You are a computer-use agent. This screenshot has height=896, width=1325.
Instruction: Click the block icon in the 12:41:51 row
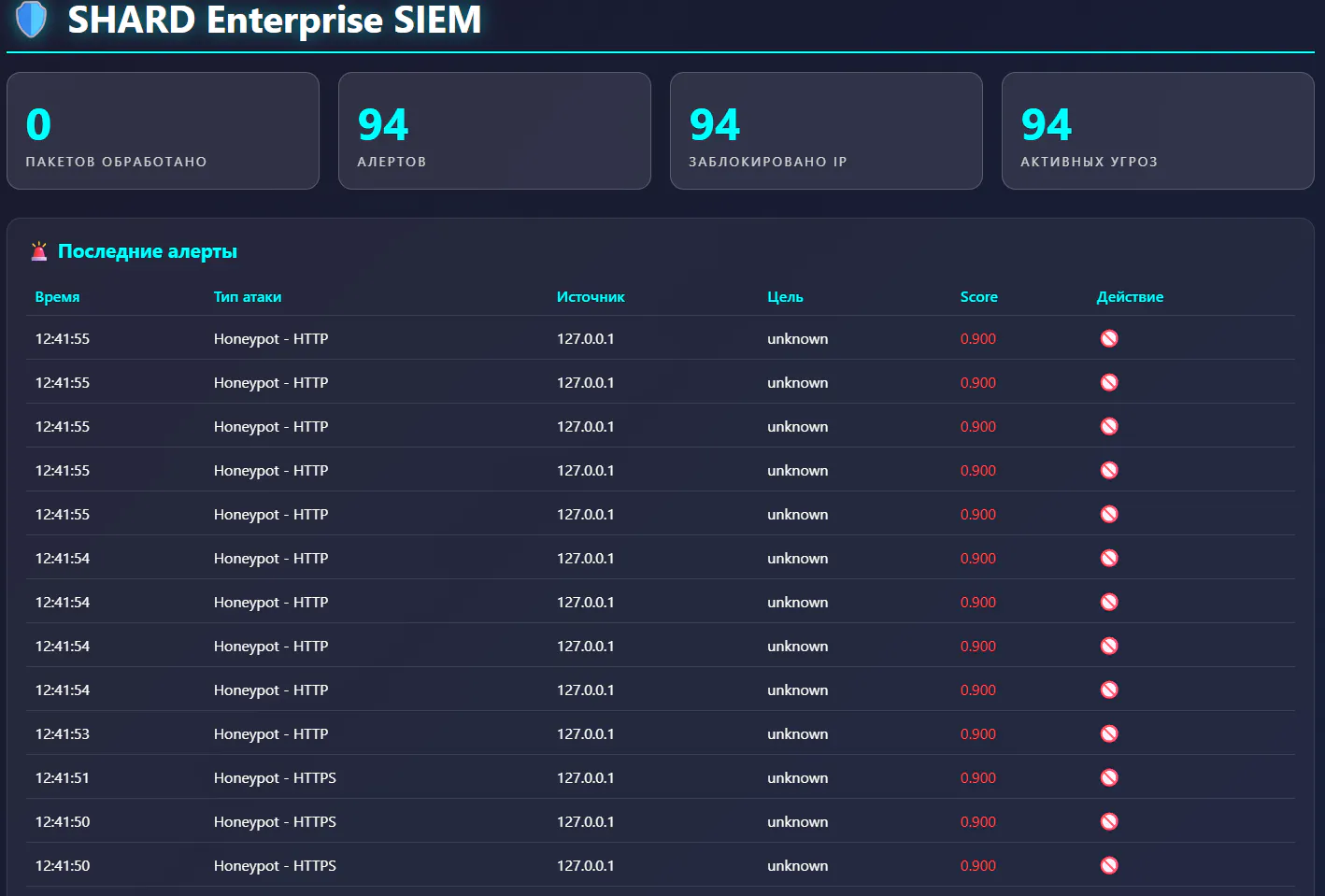coord(1109,777)
